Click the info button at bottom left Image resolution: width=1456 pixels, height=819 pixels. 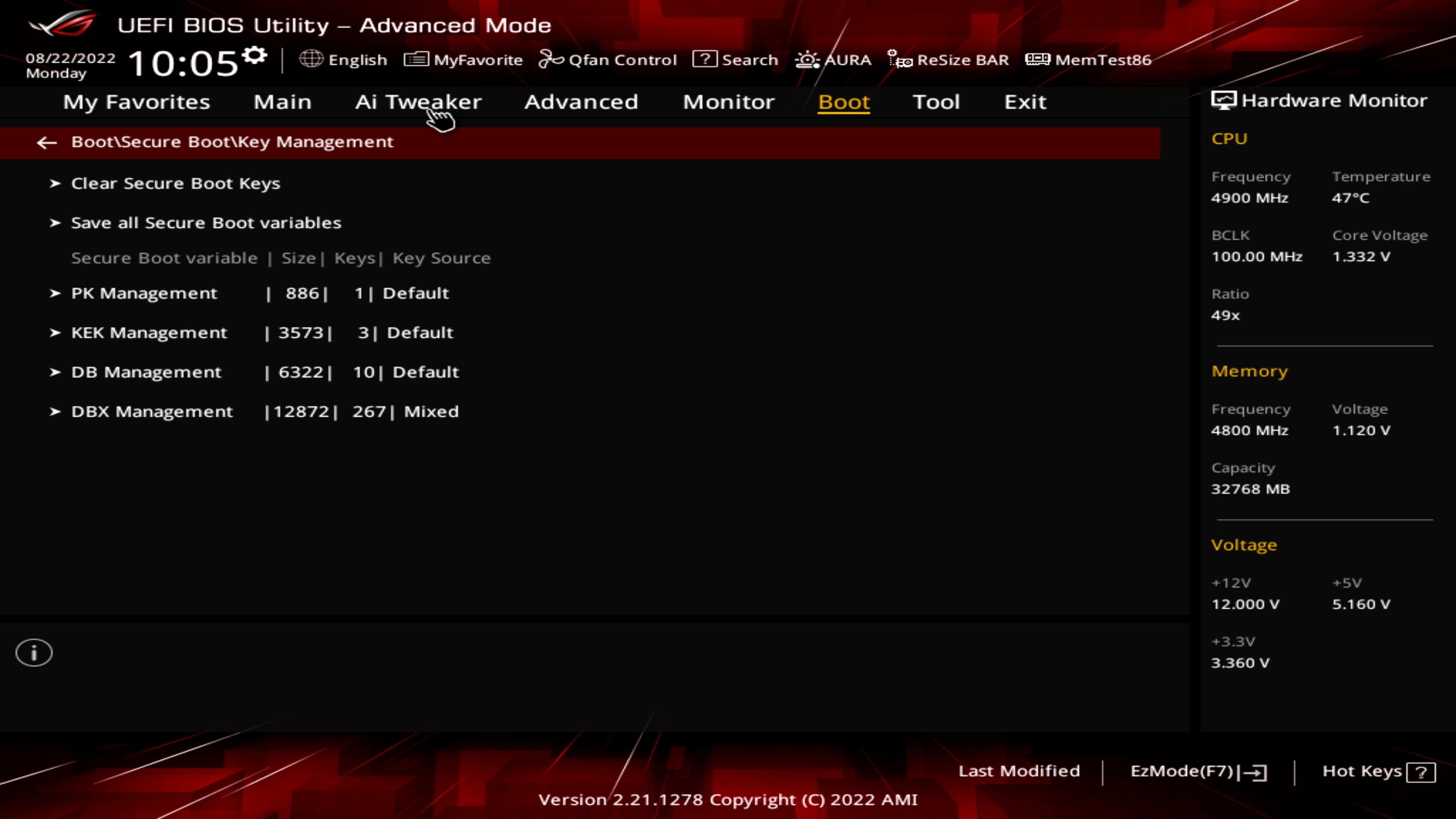(x=34, y=653)
